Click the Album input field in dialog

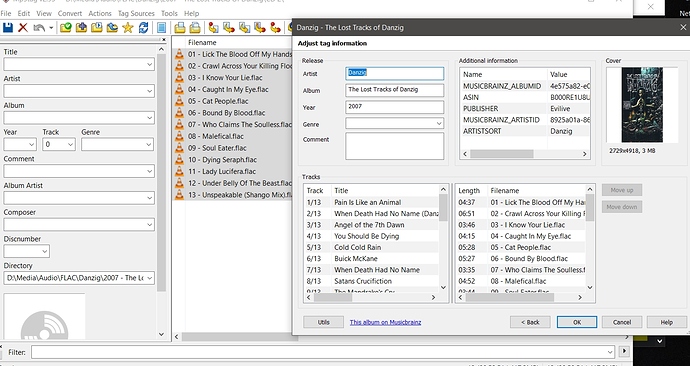pyautogui.click(x=395, y=90)
